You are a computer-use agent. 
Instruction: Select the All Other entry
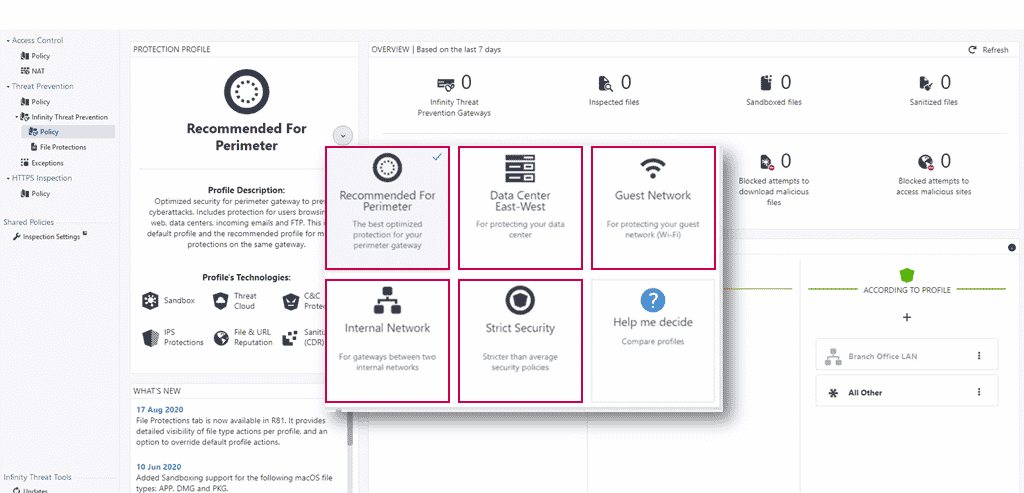tap(906, 390)
